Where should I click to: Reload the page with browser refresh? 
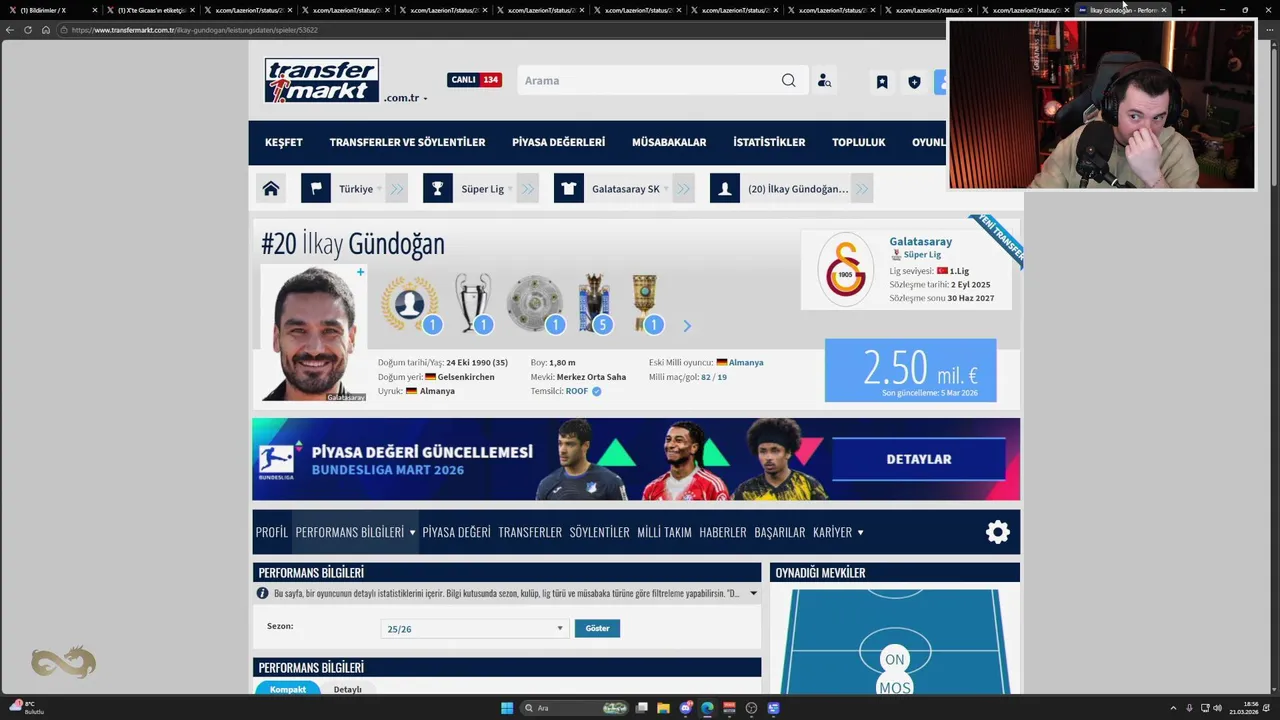27,30
